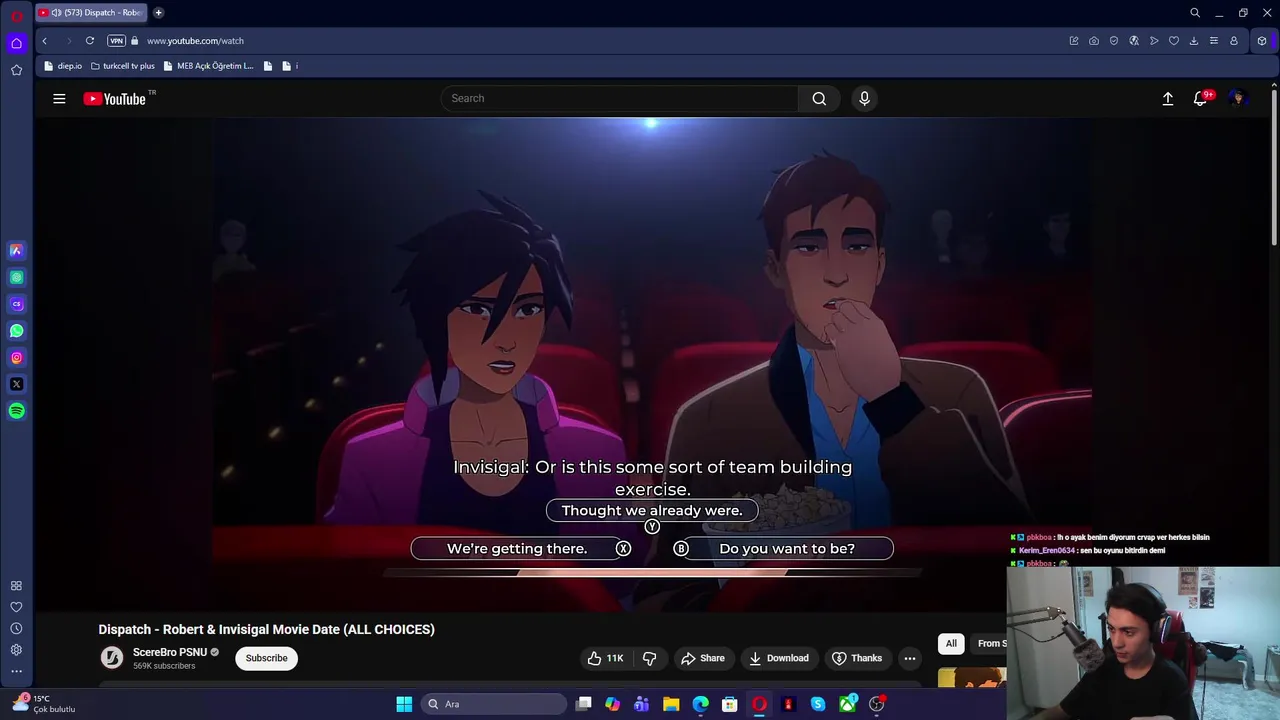
Task: Open YouTube notifications bell
Action: [x=1200, y=98]
